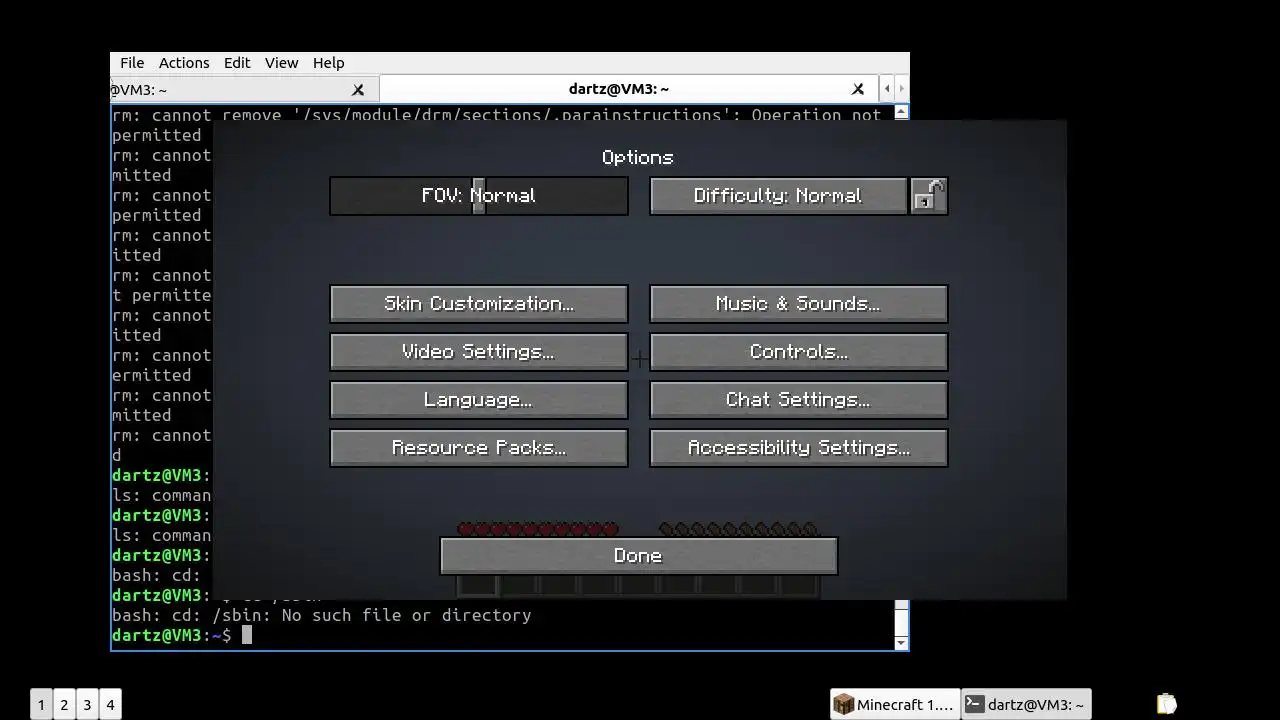Open the terminal Help menu
The image size is (1280, 720).
(x=328, y=63)
